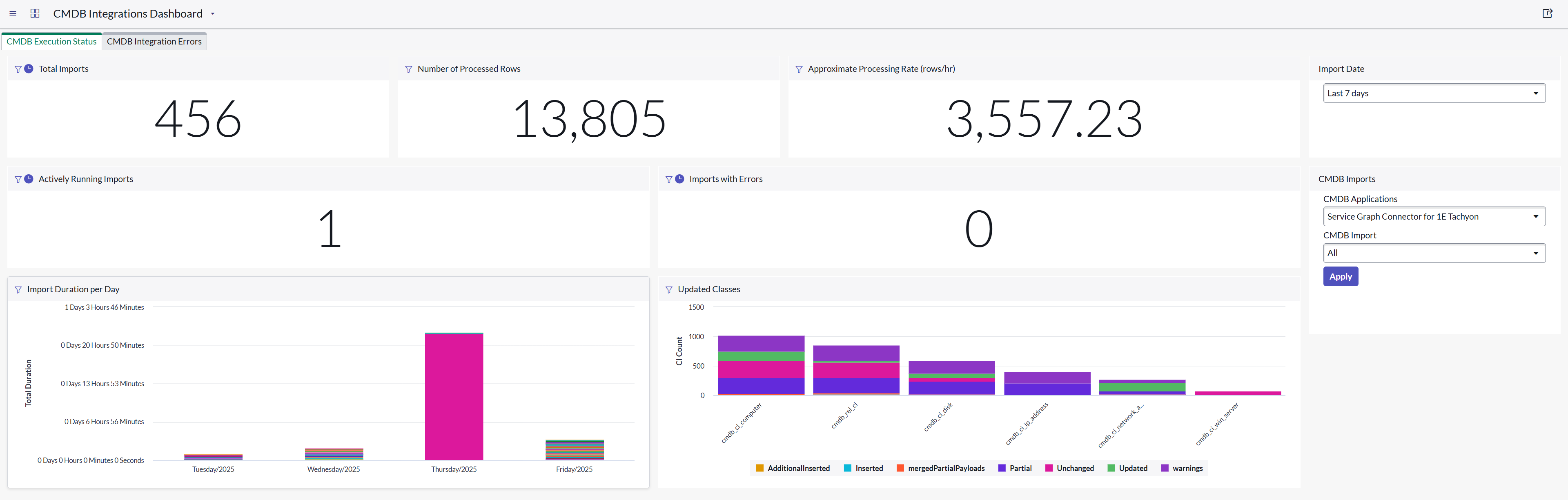Click the Processed Rows filter icon
The image size is (1568, 500).
408,69
